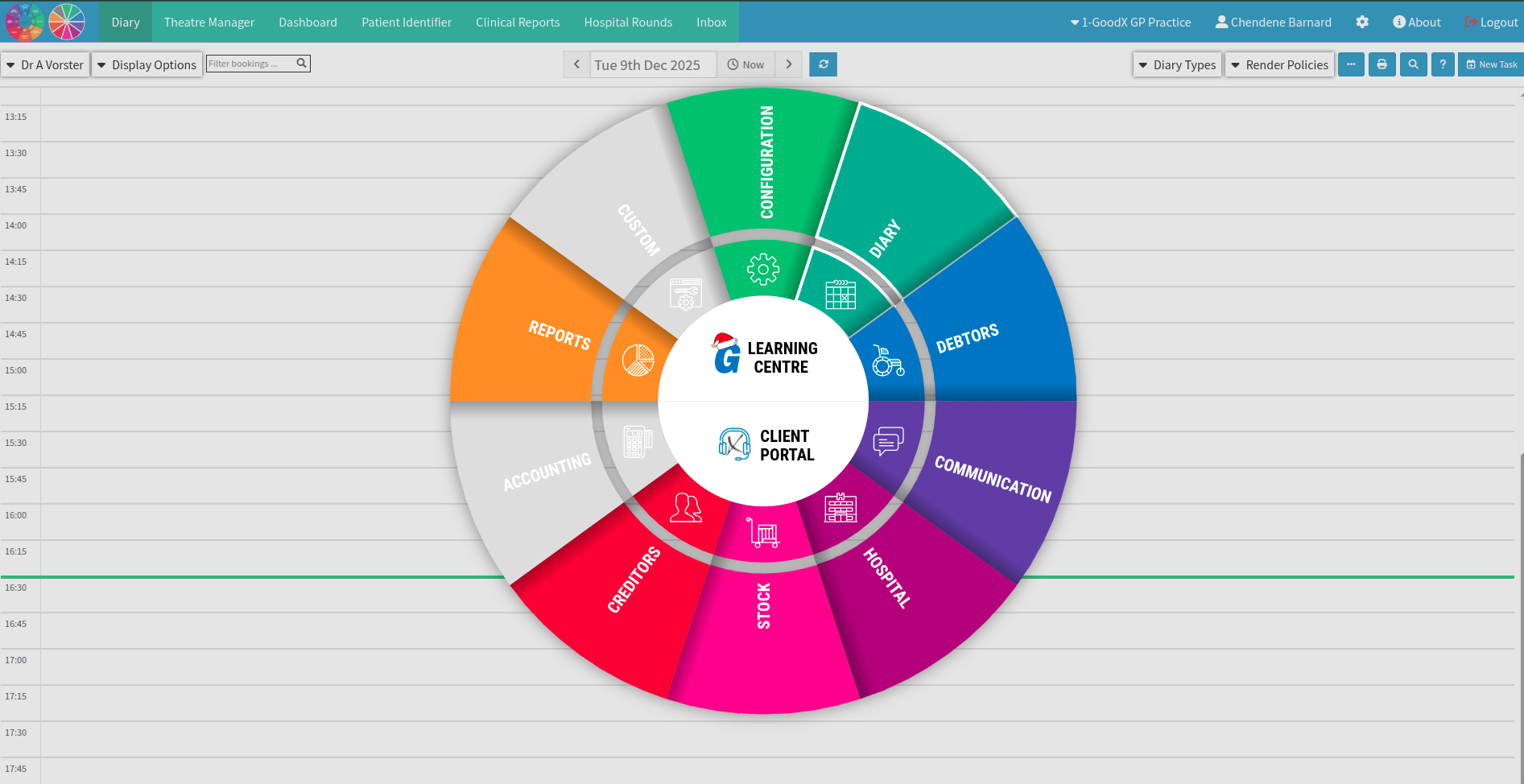Create a New Task
The height and width of the screenshot is (784, 1524).
(x=1491, y=64)
